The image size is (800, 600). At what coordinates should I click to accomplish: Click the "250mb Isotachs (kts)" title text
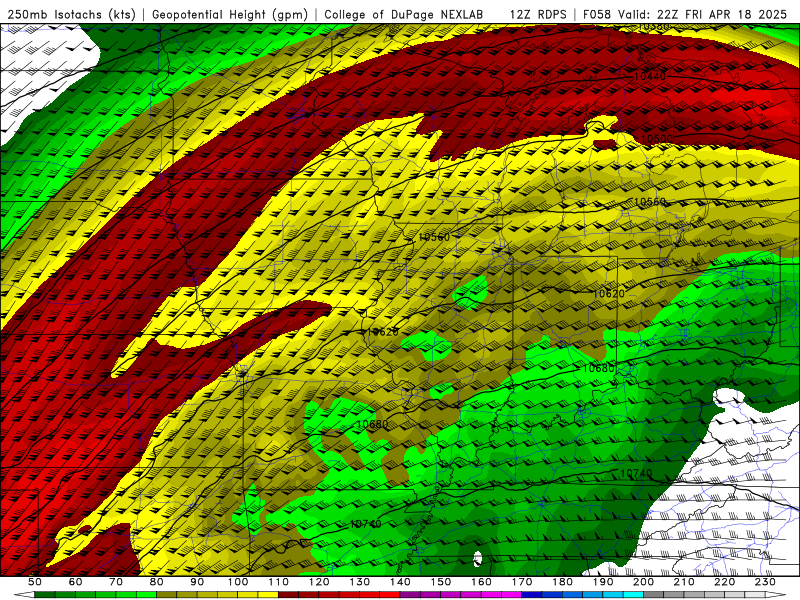[71, 15]
